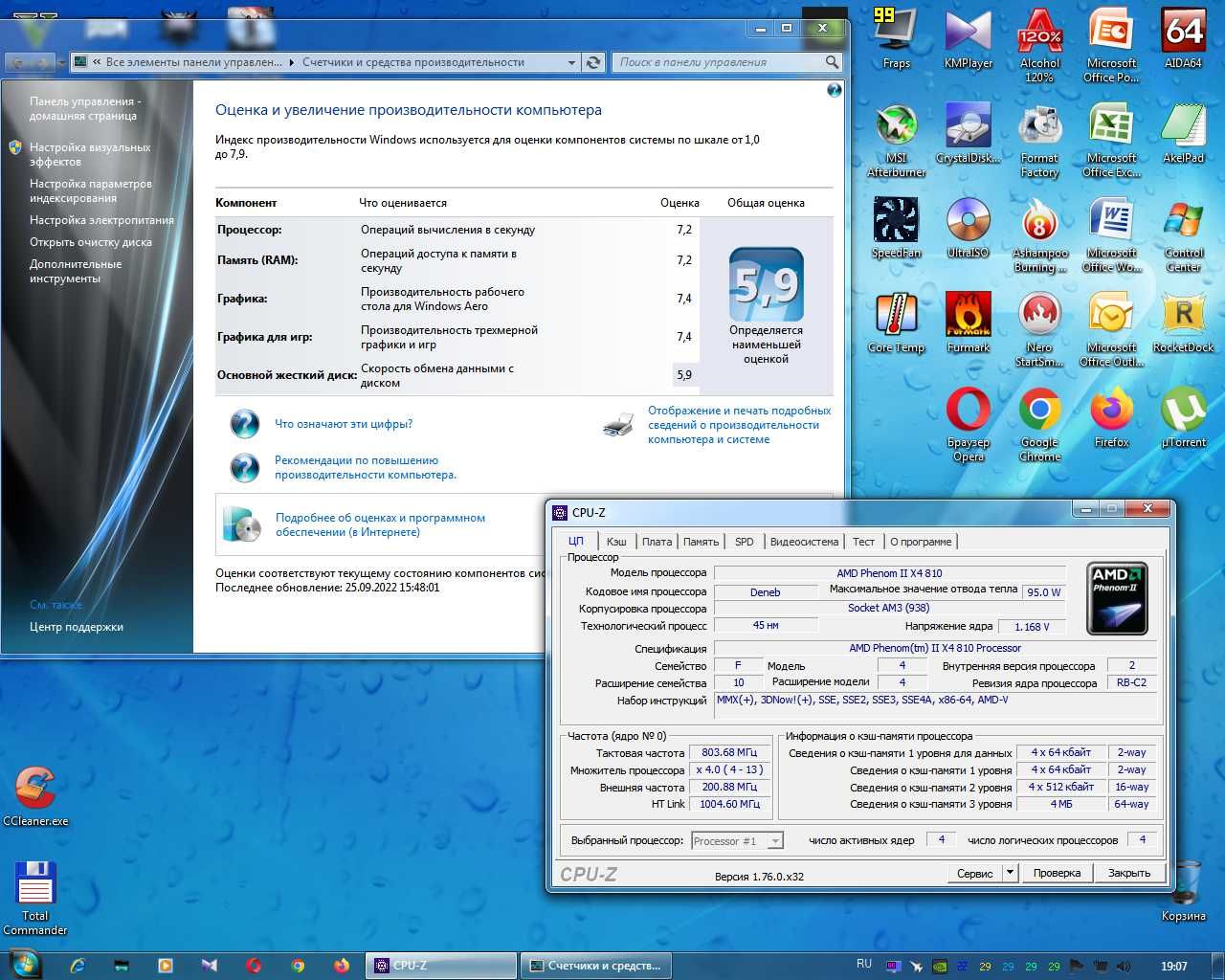Select the Видеосистема tab in CPU-Z

click(804, 542)
